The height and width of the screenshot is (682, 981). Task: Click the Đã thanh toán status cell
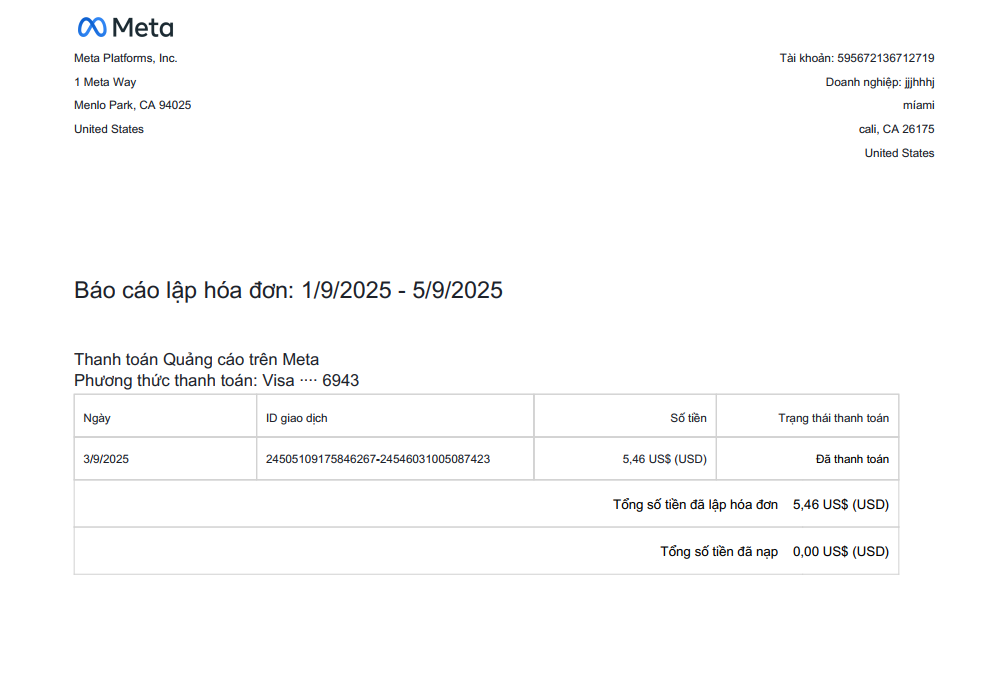852,460
